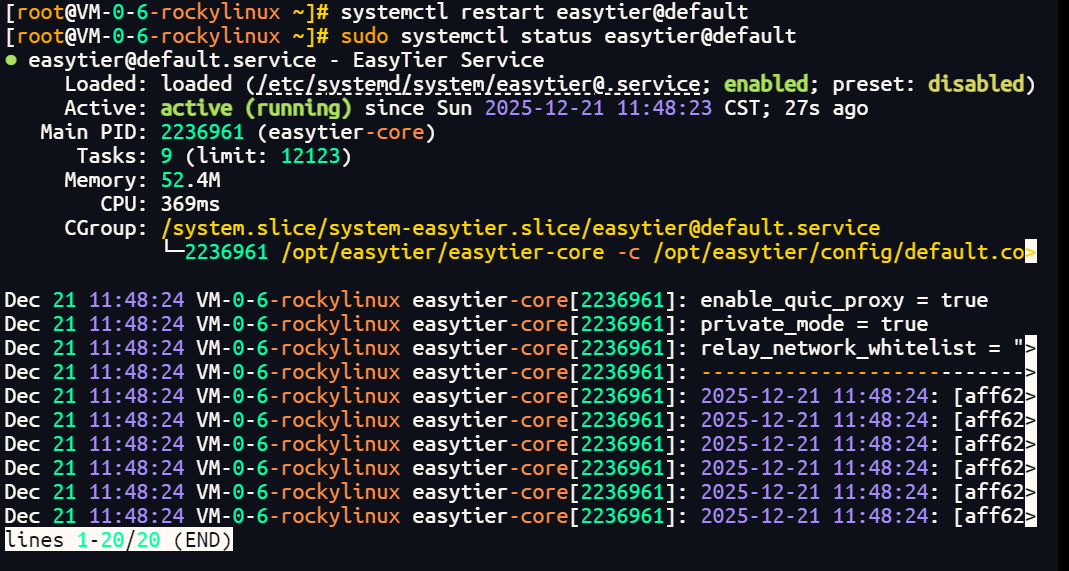Click the truncation arrow ending the default.co line
This screenshot has height=571, width=1069.
[x=1030, y=252]
